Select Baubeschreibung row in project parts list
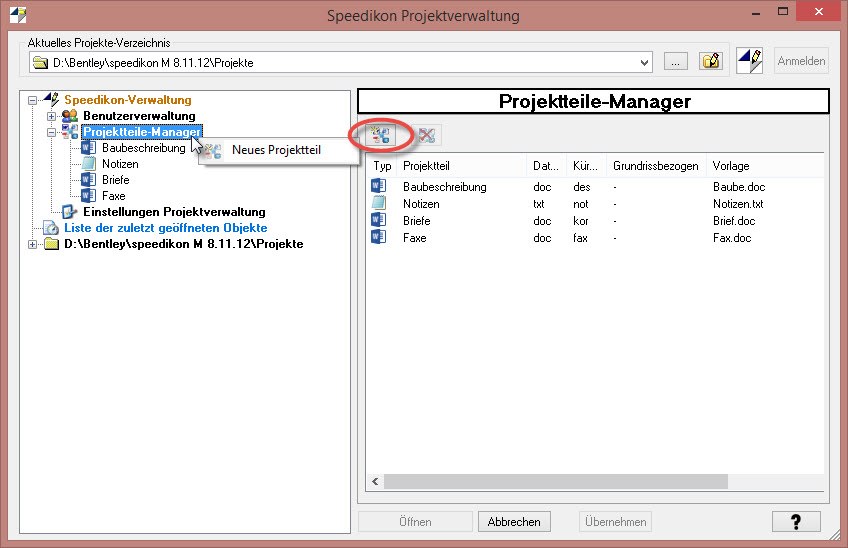Viewport: 848px width, 548px height. click(595, 187)
